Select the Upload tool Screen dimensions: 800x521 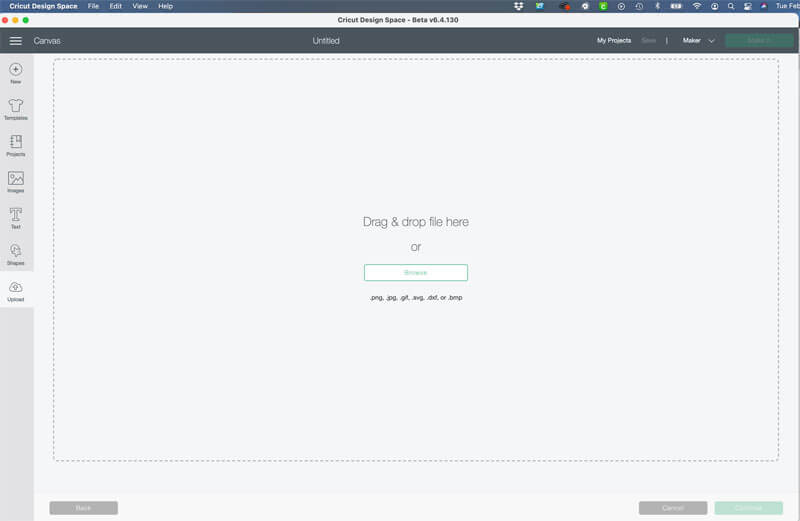pos(16,291)
